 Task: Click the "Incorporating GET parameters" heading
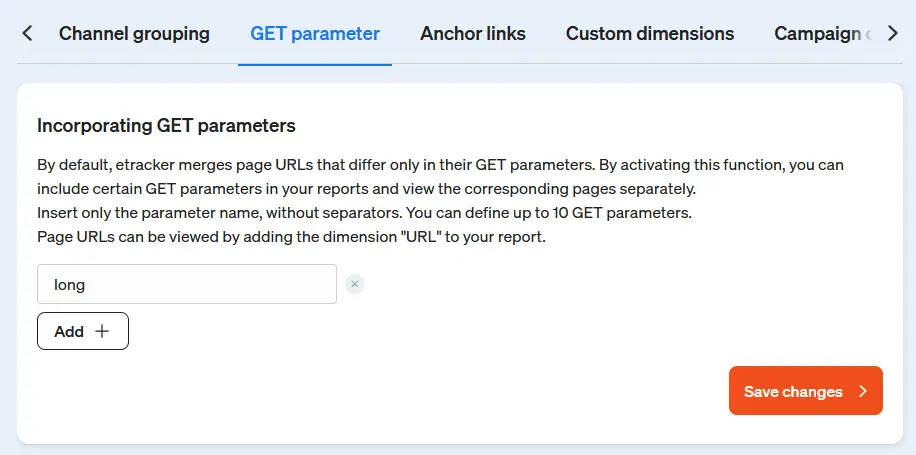166,126
